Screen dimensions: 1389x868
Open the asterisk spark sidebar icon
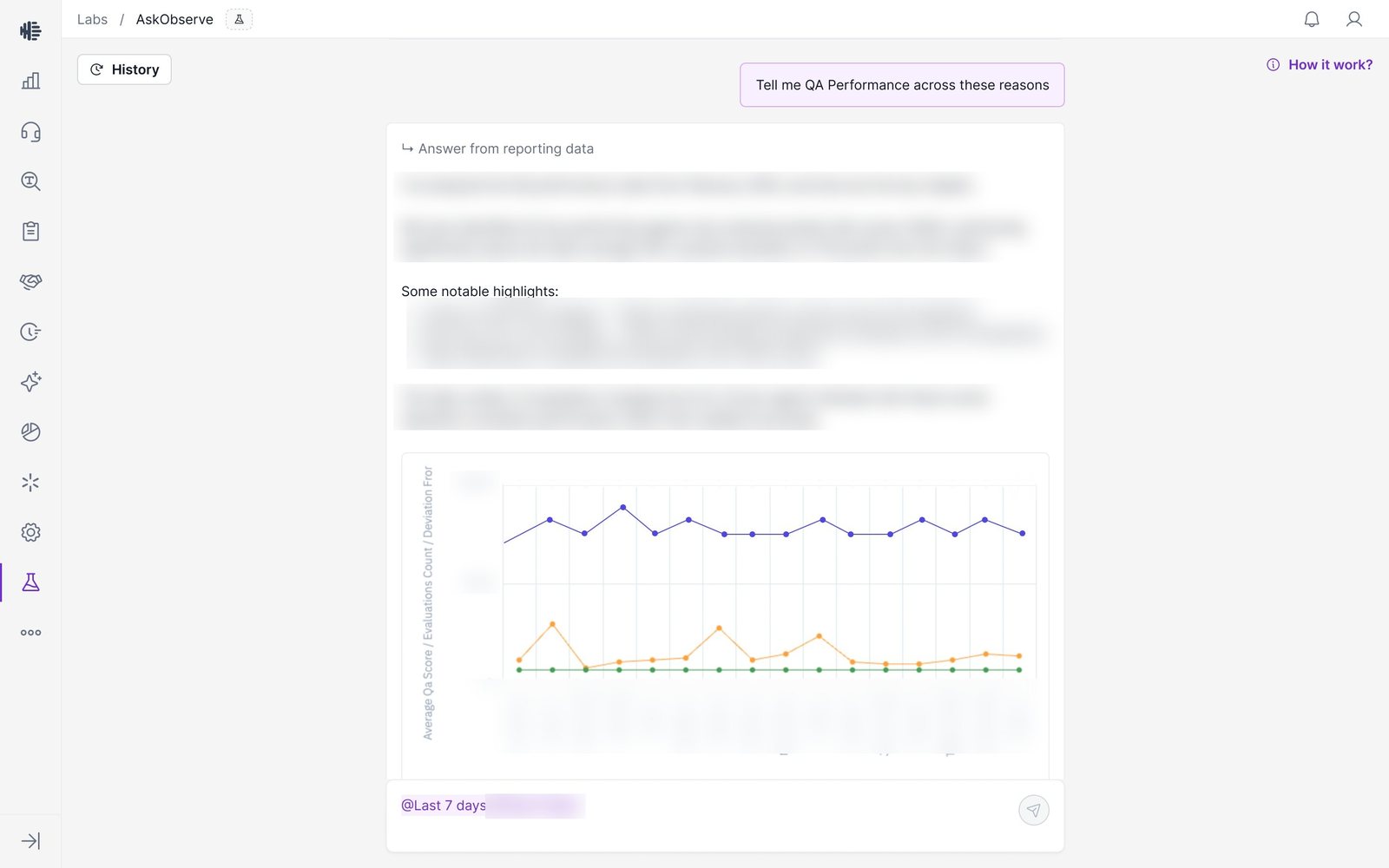pyautogui.click(x=30, y=483)
